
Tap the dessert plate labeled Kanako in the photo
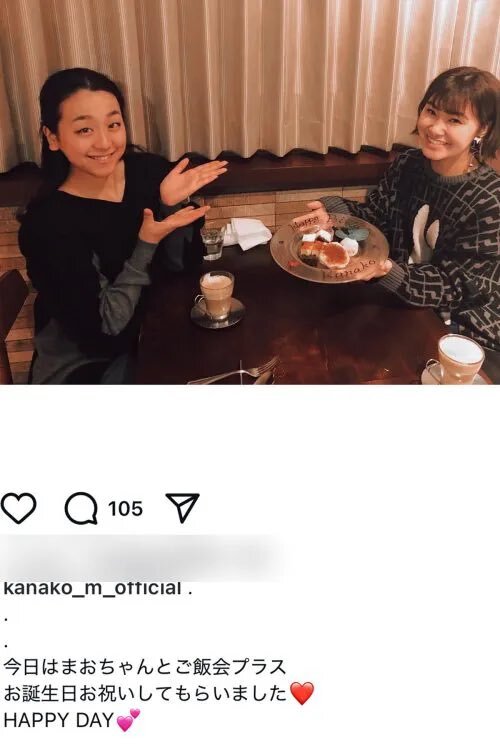(329, 248)
